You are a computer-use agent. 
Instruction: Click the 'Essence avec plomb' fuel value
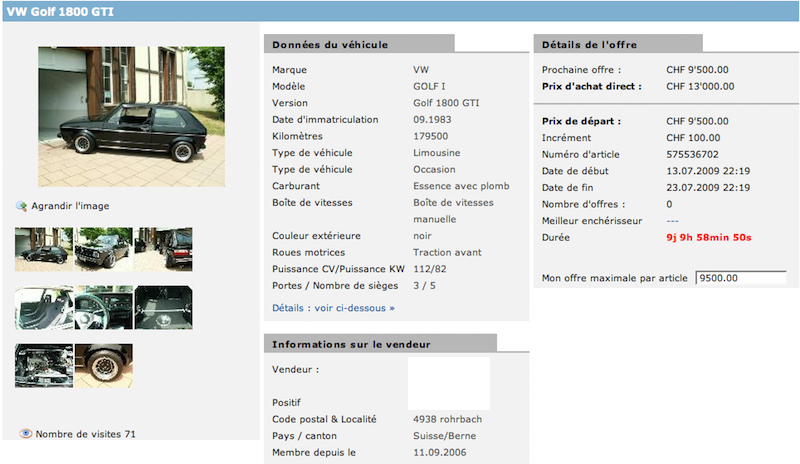pos(461,186)
